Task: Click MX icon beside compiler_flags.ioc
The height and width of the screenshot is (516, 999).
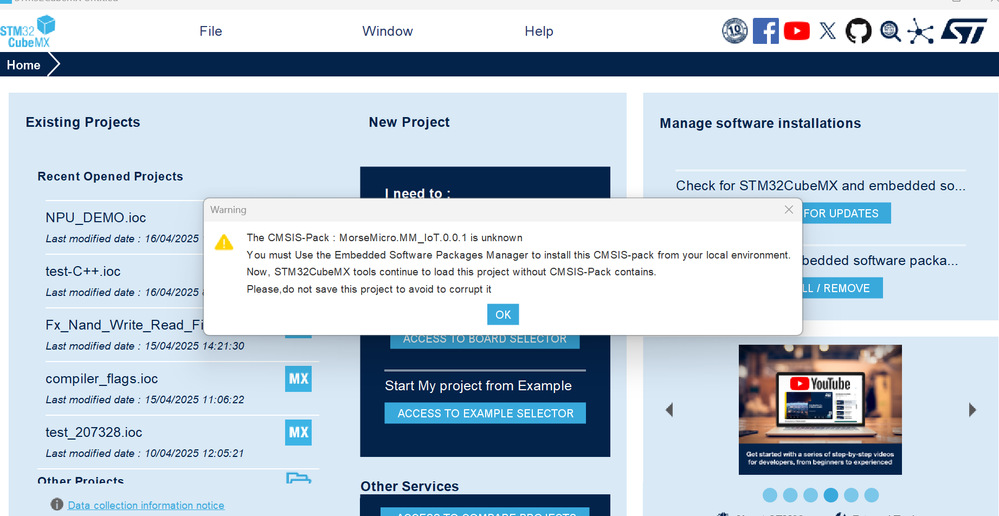Action: [x=298, y=379]
